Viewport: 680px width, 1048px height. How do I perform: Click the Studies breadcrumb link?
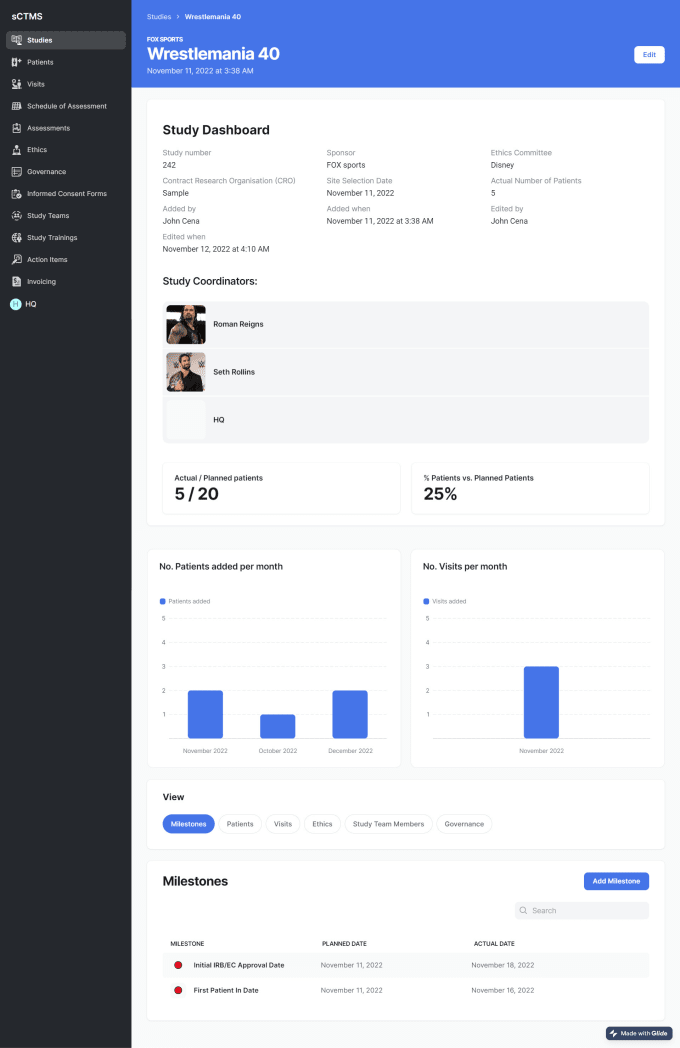click(159, 17)
